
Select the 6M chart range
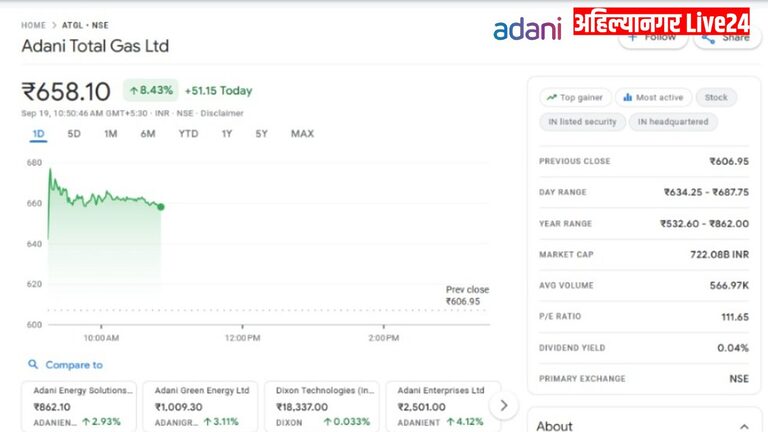tap(148, 134)
